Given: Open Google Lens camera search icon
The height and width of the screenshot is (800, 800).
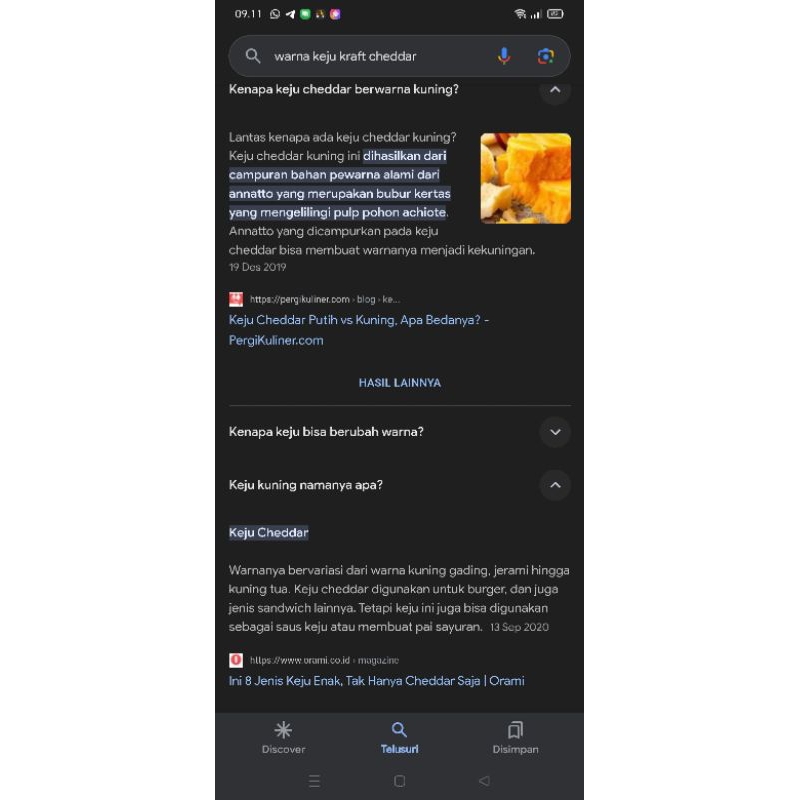Looking at the screenshot, I should 545,56.
